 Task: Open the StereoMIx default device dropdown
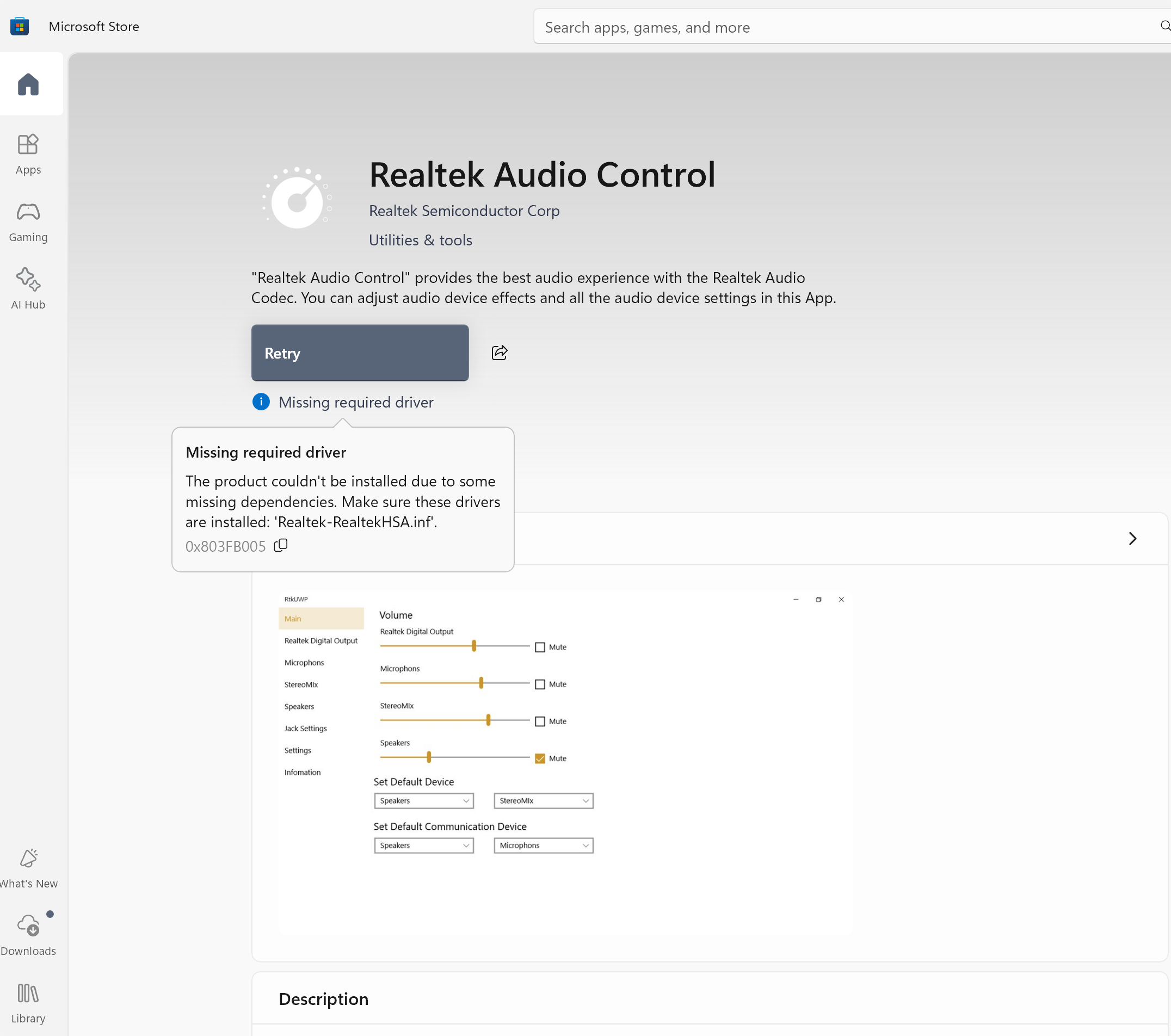click(543, 800)
